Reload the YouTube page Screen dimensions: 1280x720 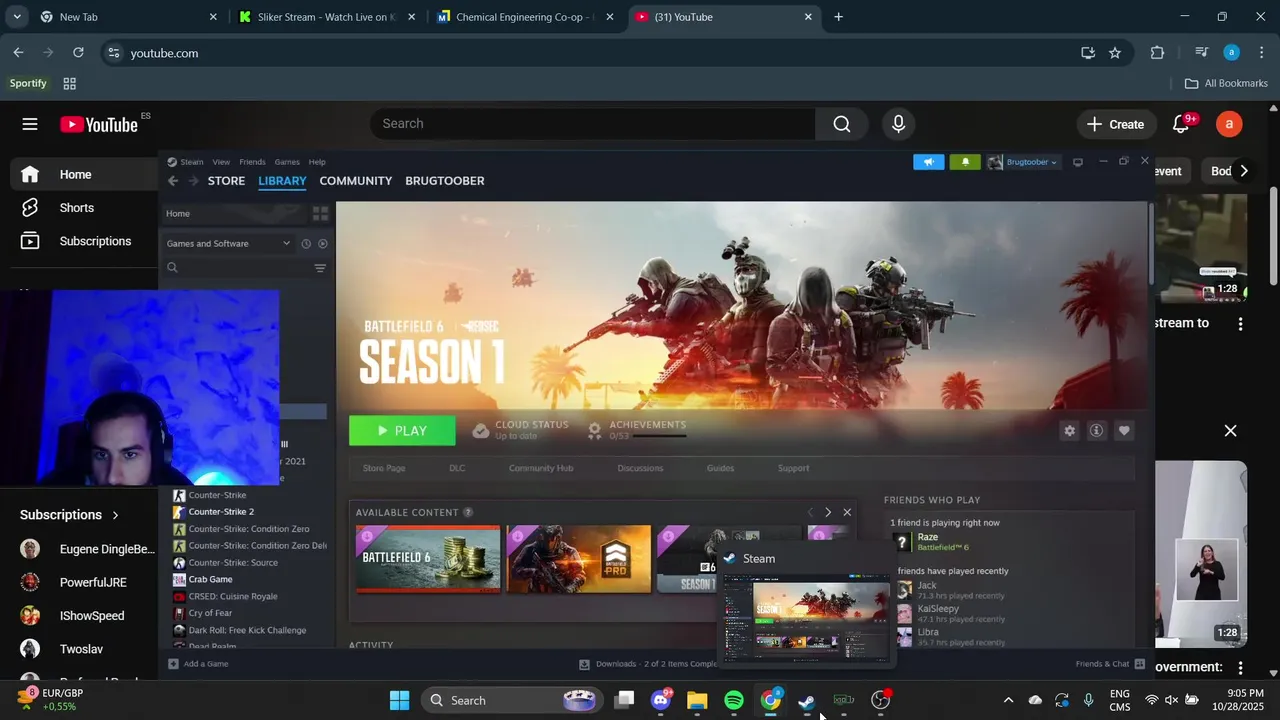78,53
